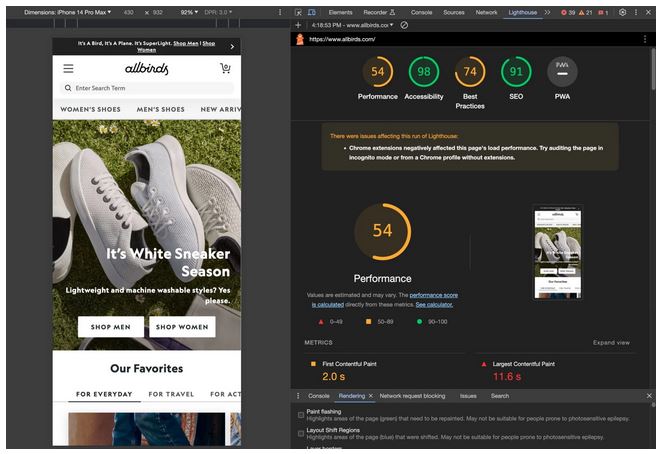
Task: Switch to the Recorder tab
Action: (x=379, y=12)
